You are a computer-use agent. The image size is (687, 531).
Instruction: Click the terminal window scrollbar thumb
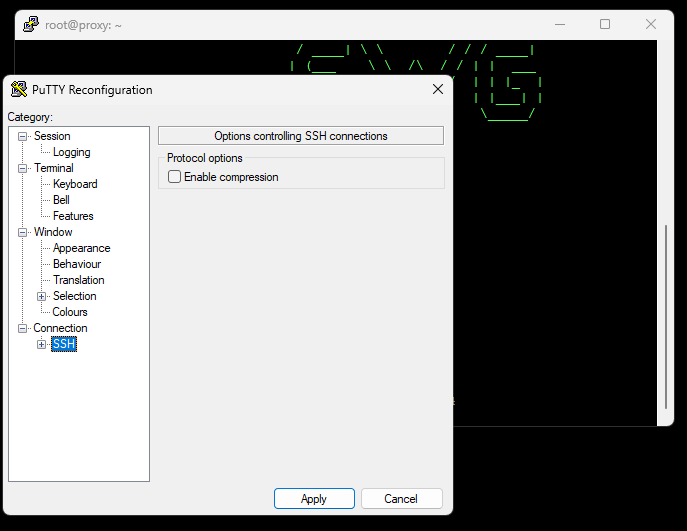click(666, 317)
